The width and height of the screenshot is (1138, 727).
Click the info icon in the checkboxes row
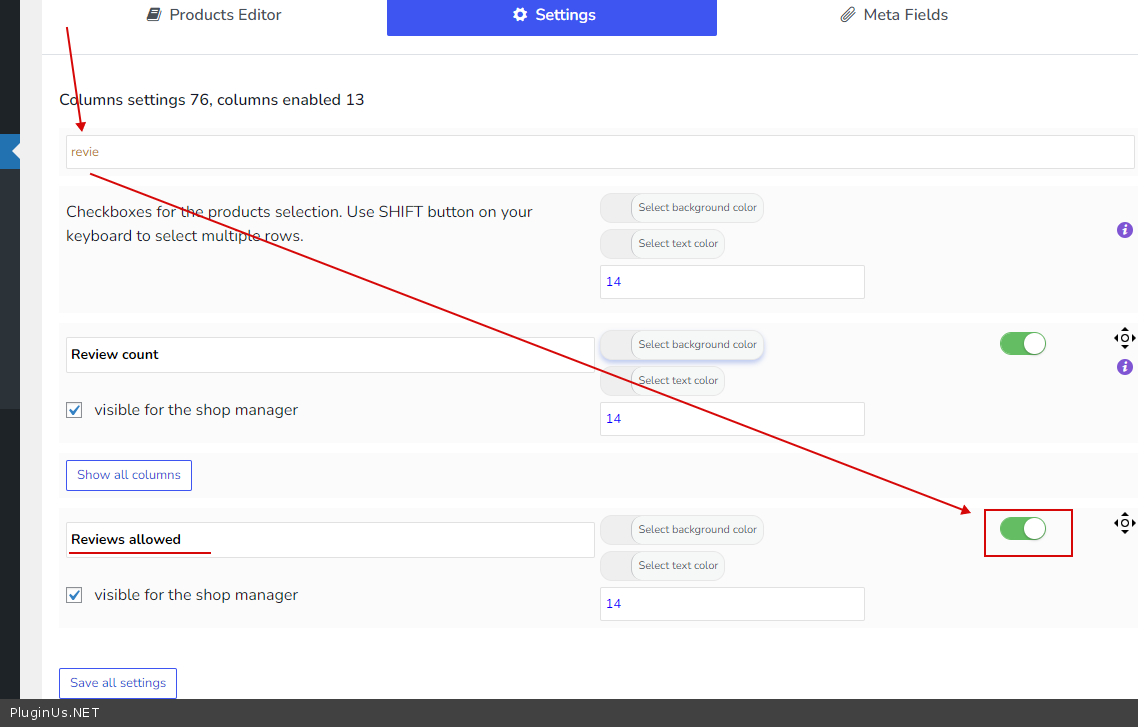pyautogui.click(x=1124, y=230)
